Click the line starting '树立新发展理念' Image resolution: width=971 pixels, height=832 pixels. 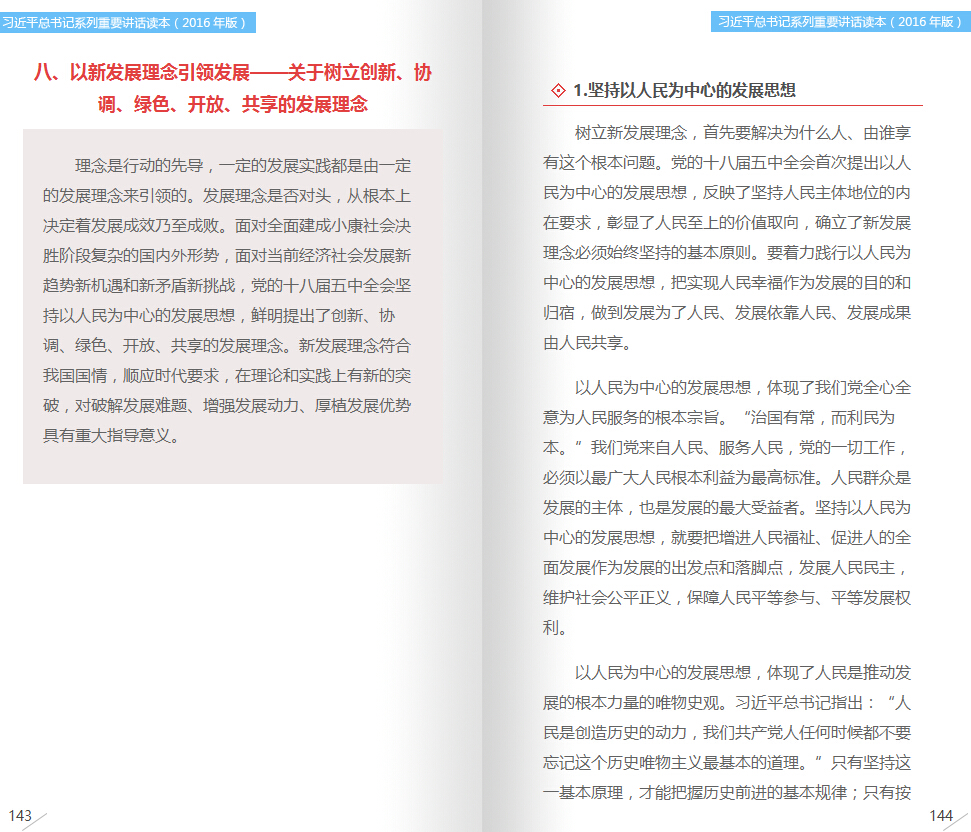(x=742, y=132)
